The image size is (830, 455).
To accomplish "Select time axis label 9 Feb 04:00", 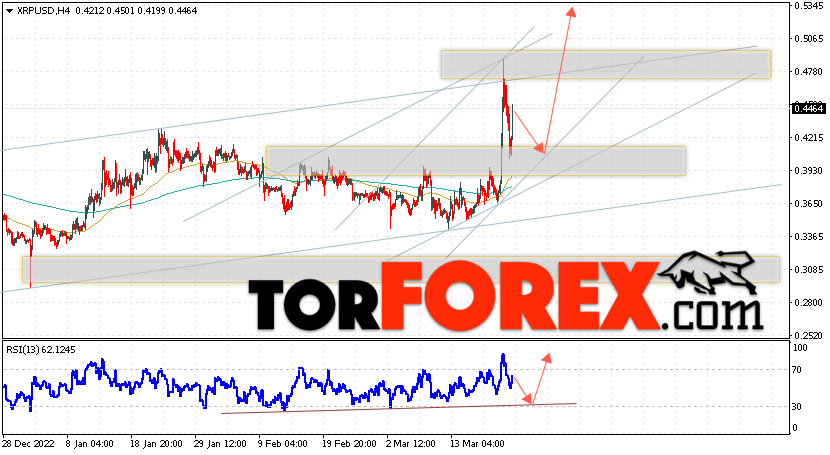I will tap(283, 443).
